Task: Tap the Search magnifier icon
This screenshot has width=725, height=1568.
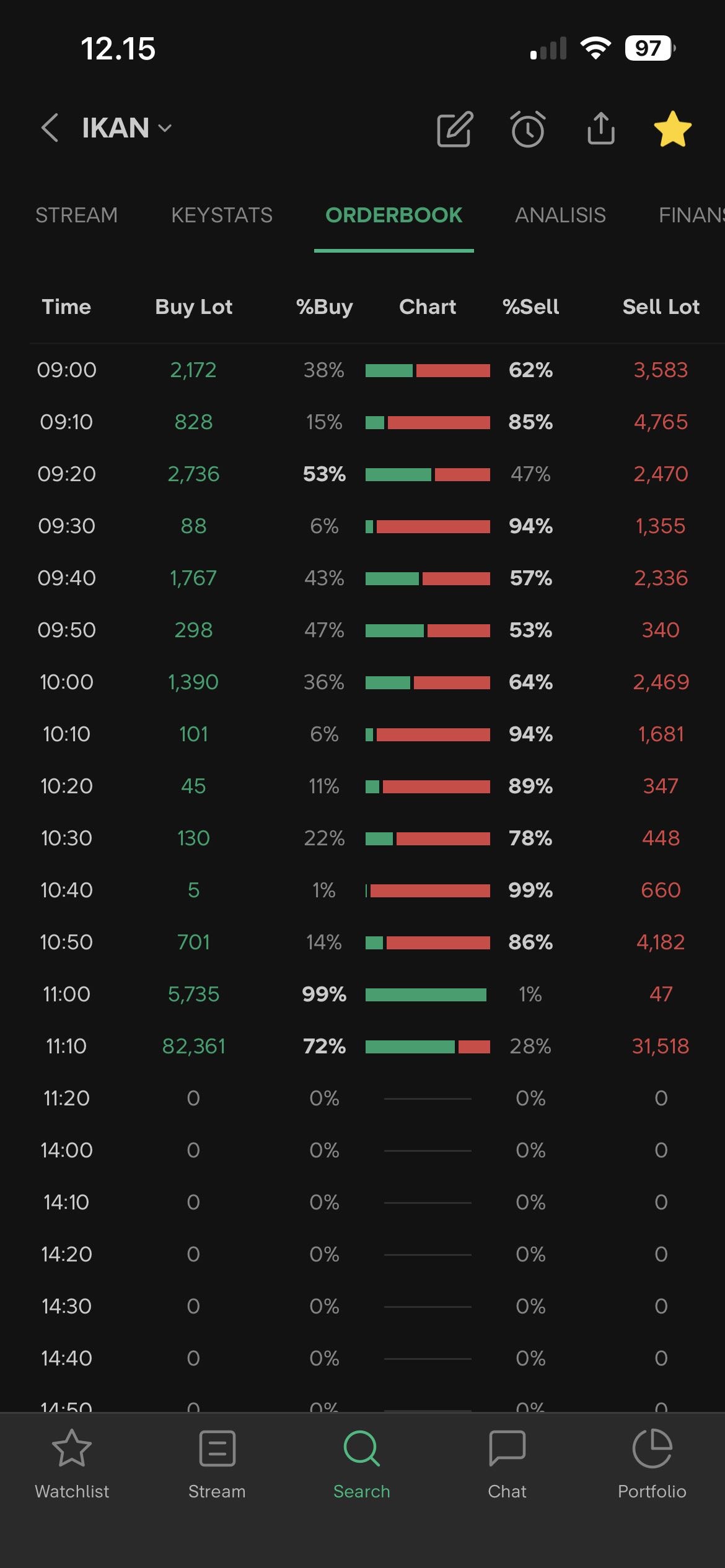Action: 362,1450
